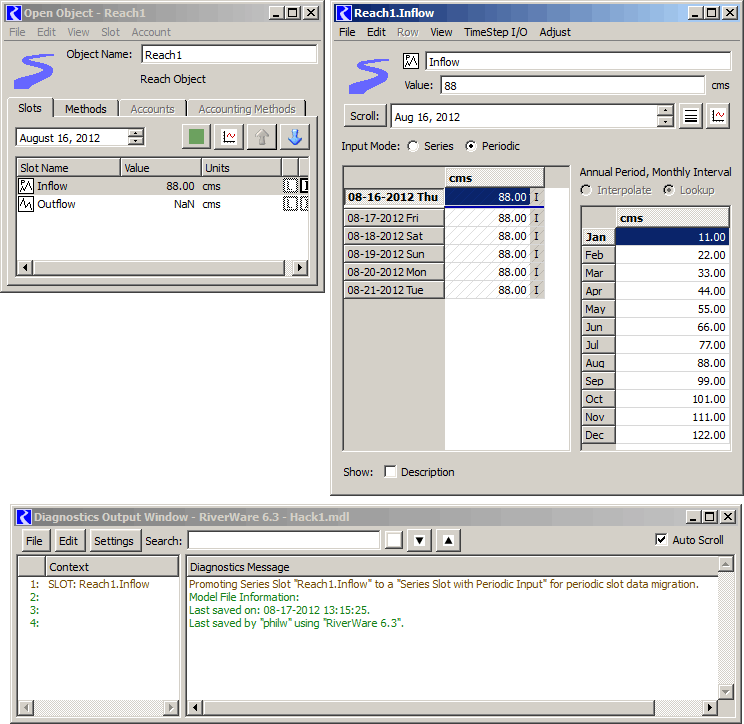Open TimeStep I/O menu

point(495,32)
